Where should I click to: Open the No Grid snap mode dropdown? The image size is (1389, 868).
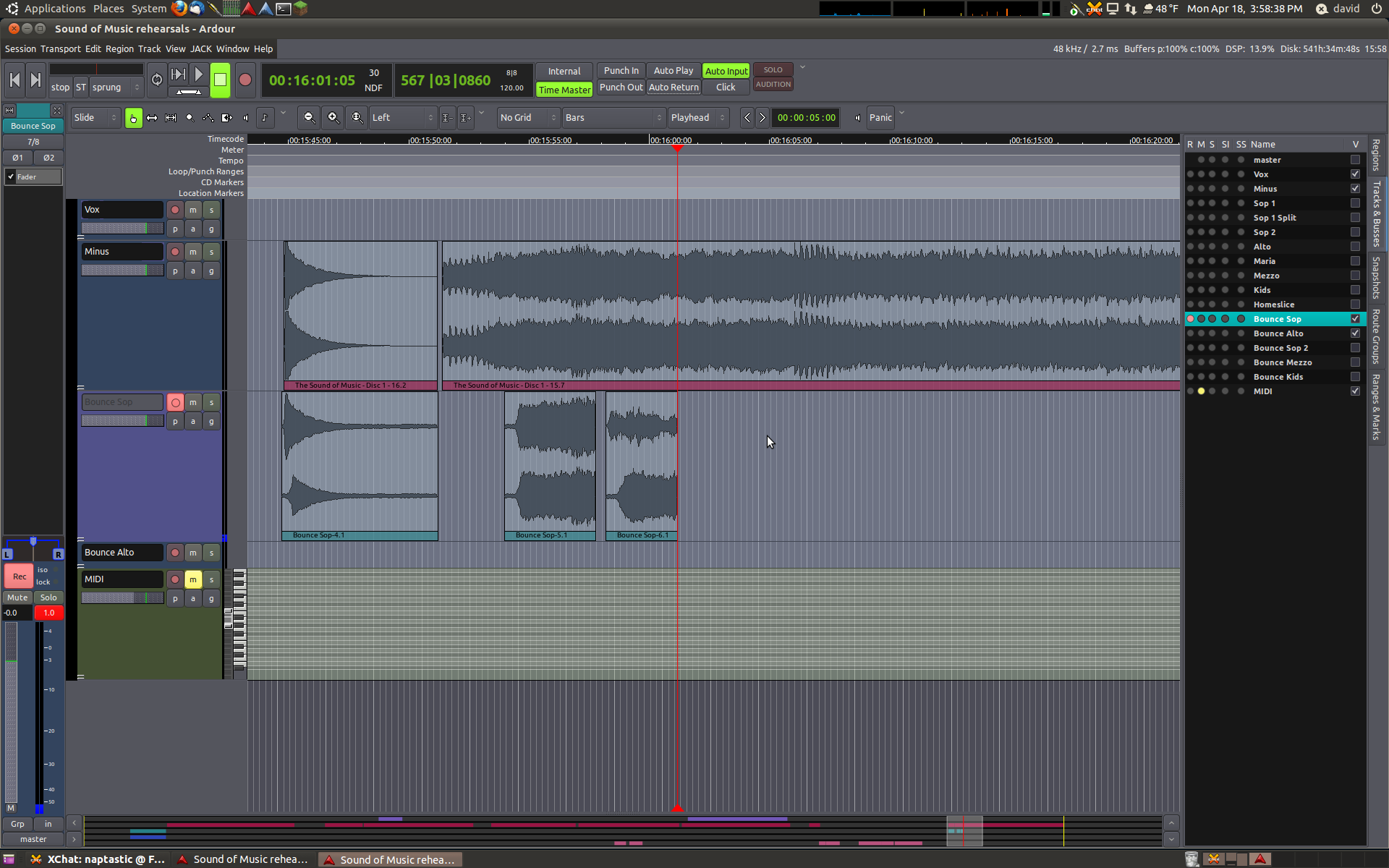[x=528, y=118]
